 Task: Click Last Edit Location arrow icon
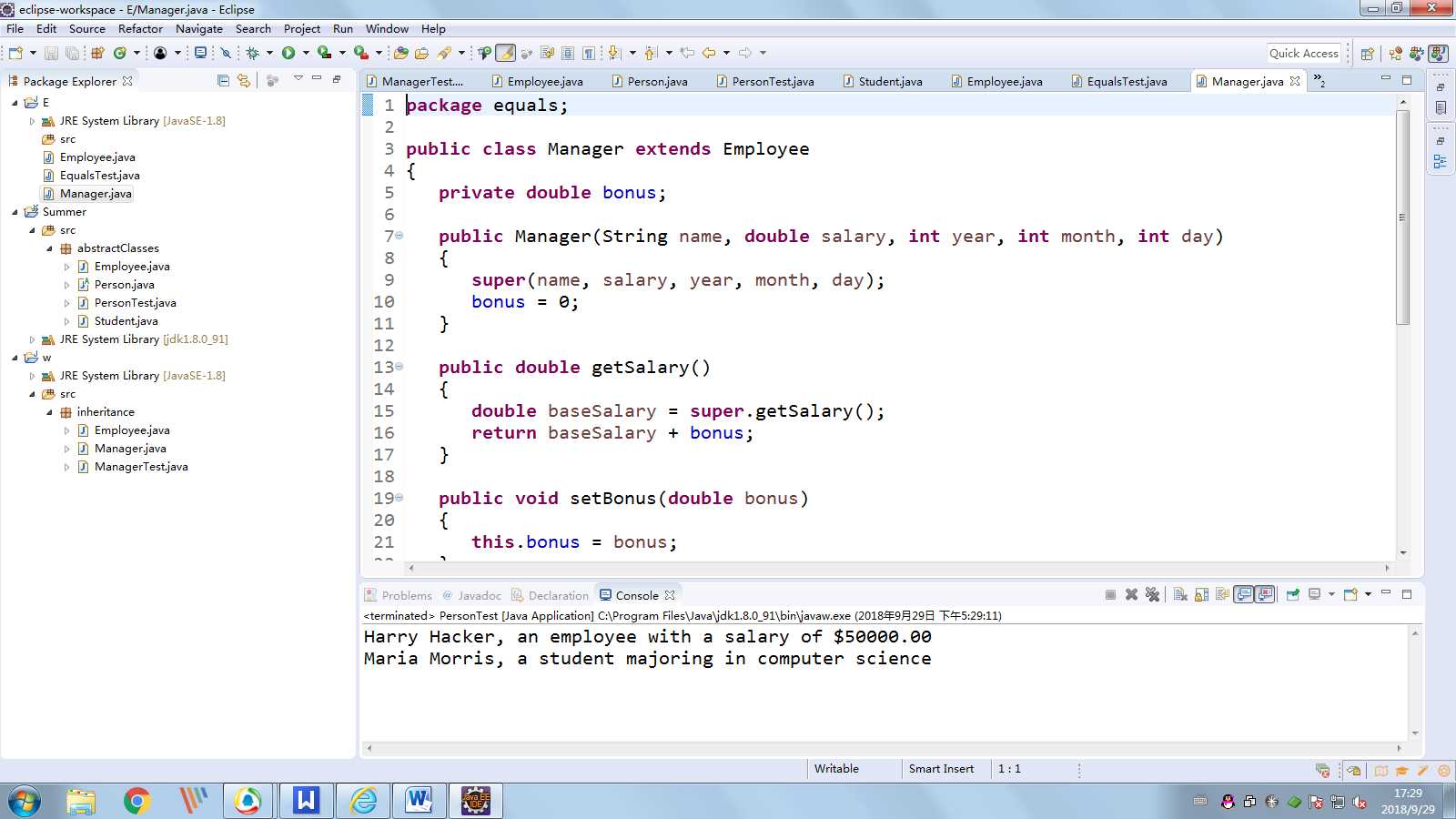[x=687, y=53]
